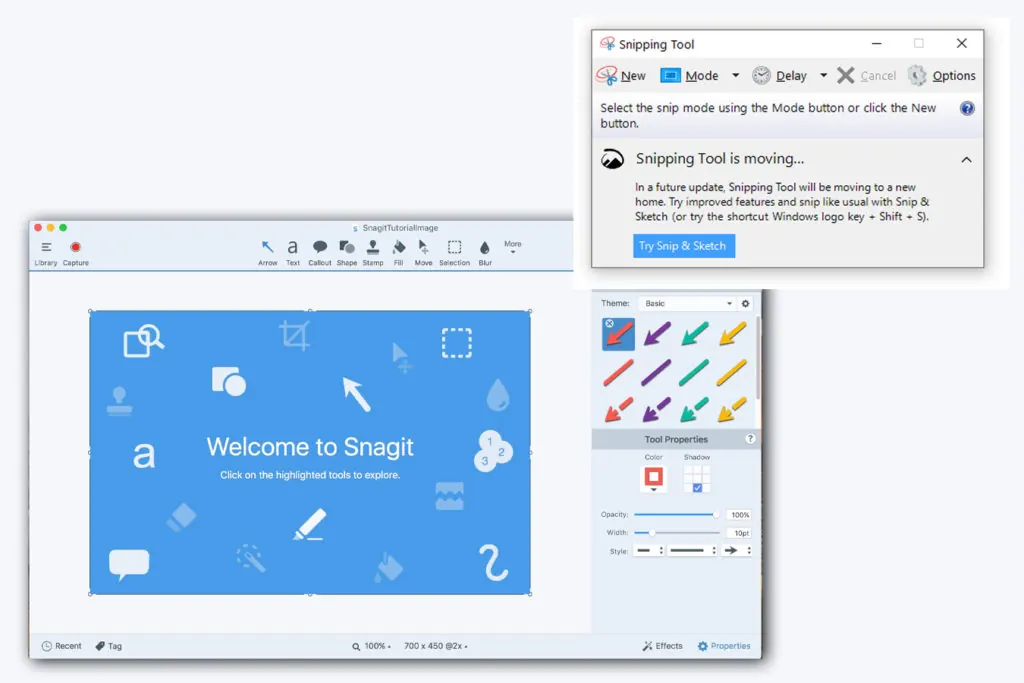Select the red dashed arrow style
This screenshot has width=1024, height=683.
coord(618,410)
